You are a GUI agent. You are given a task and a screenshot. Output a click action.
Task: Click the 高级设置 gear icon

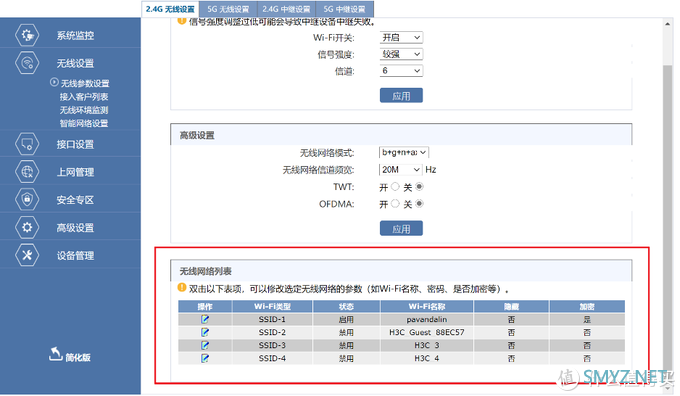click(x=27, y=227)
